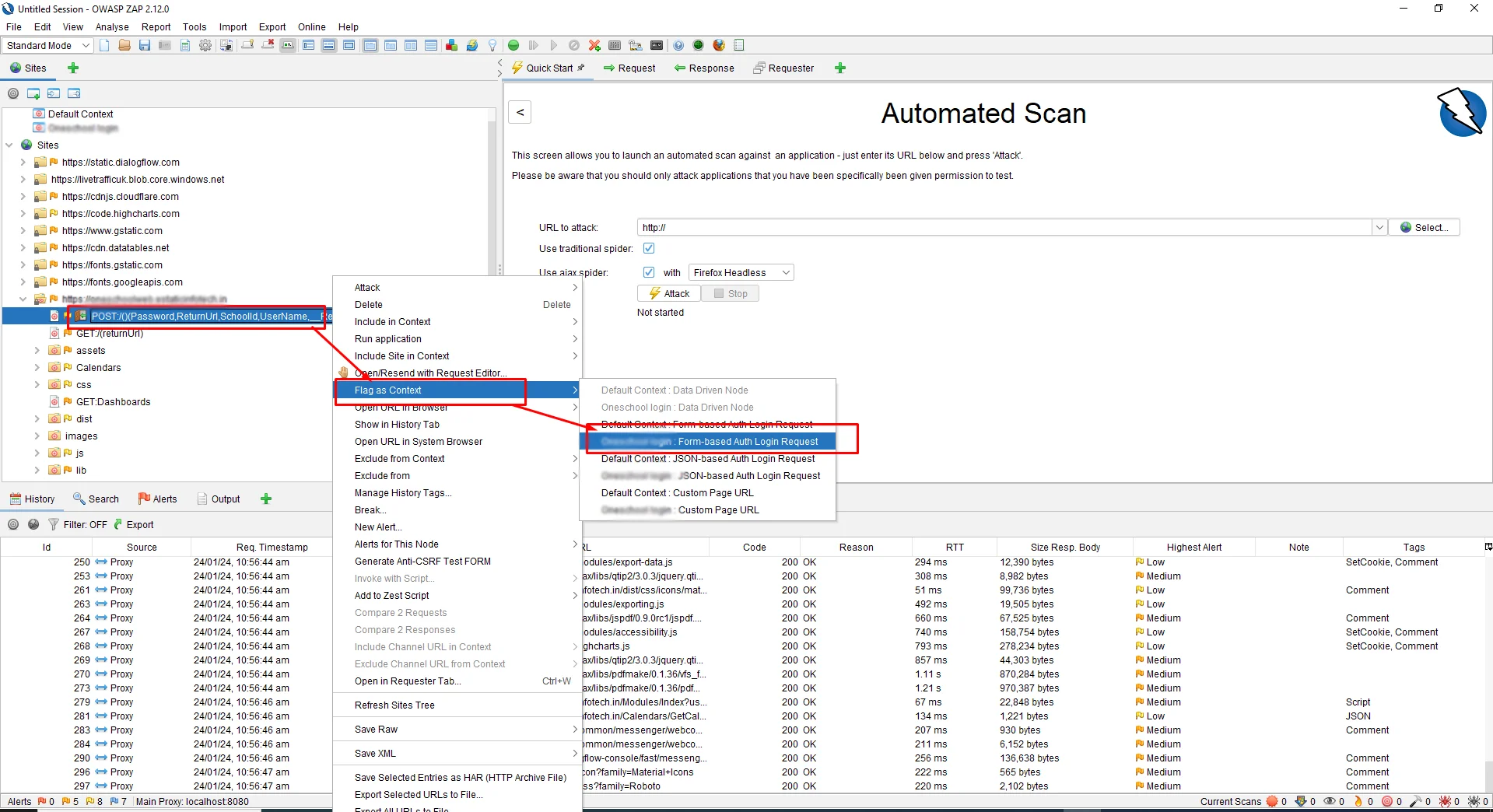Click the green plus beside the Sites tab
The height and width of the screenshot is (812, 1493).
click(73, 68)
